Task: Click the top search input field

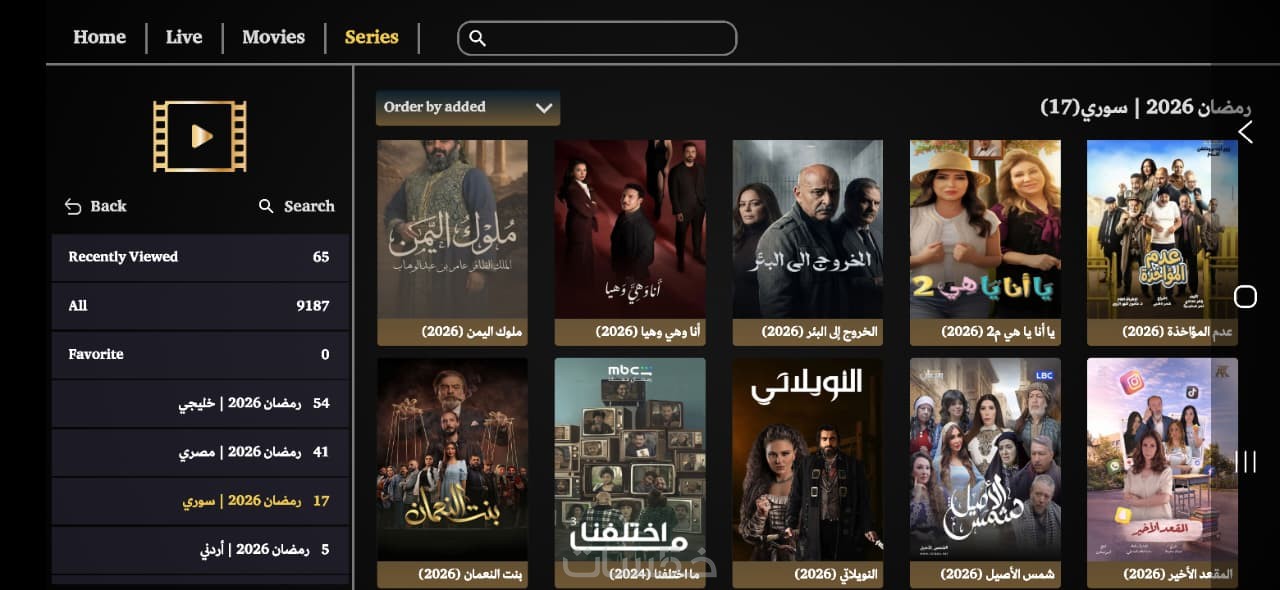Action: [597, 38]
